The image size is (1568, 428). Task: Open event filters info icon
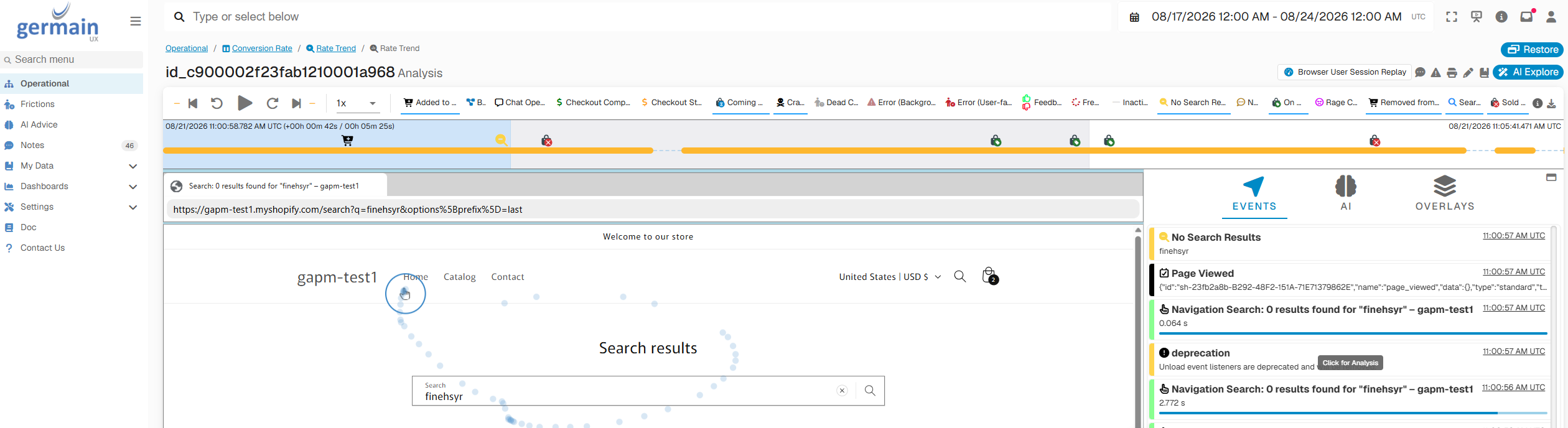coord(1538,103)
